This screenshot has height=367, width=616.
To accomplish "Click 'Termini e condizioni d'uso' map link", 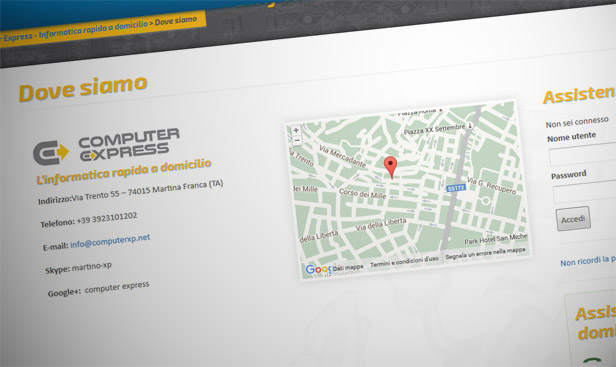I will (404, 262).
